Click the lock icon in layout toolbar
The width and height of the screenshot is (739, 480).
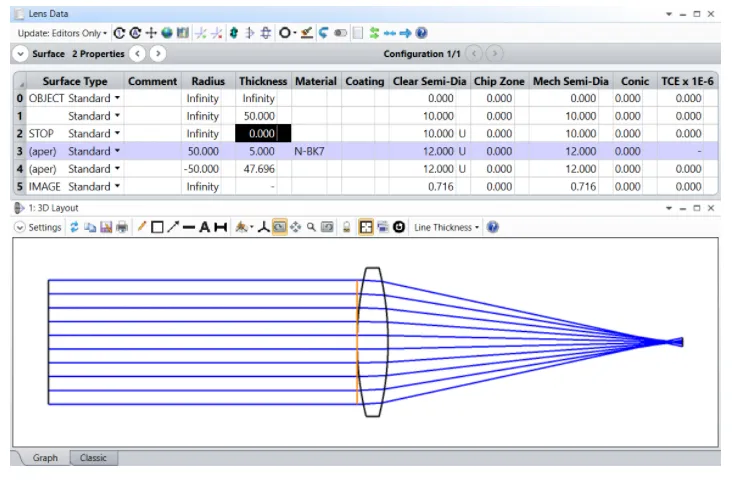click(x=346, y=228)
